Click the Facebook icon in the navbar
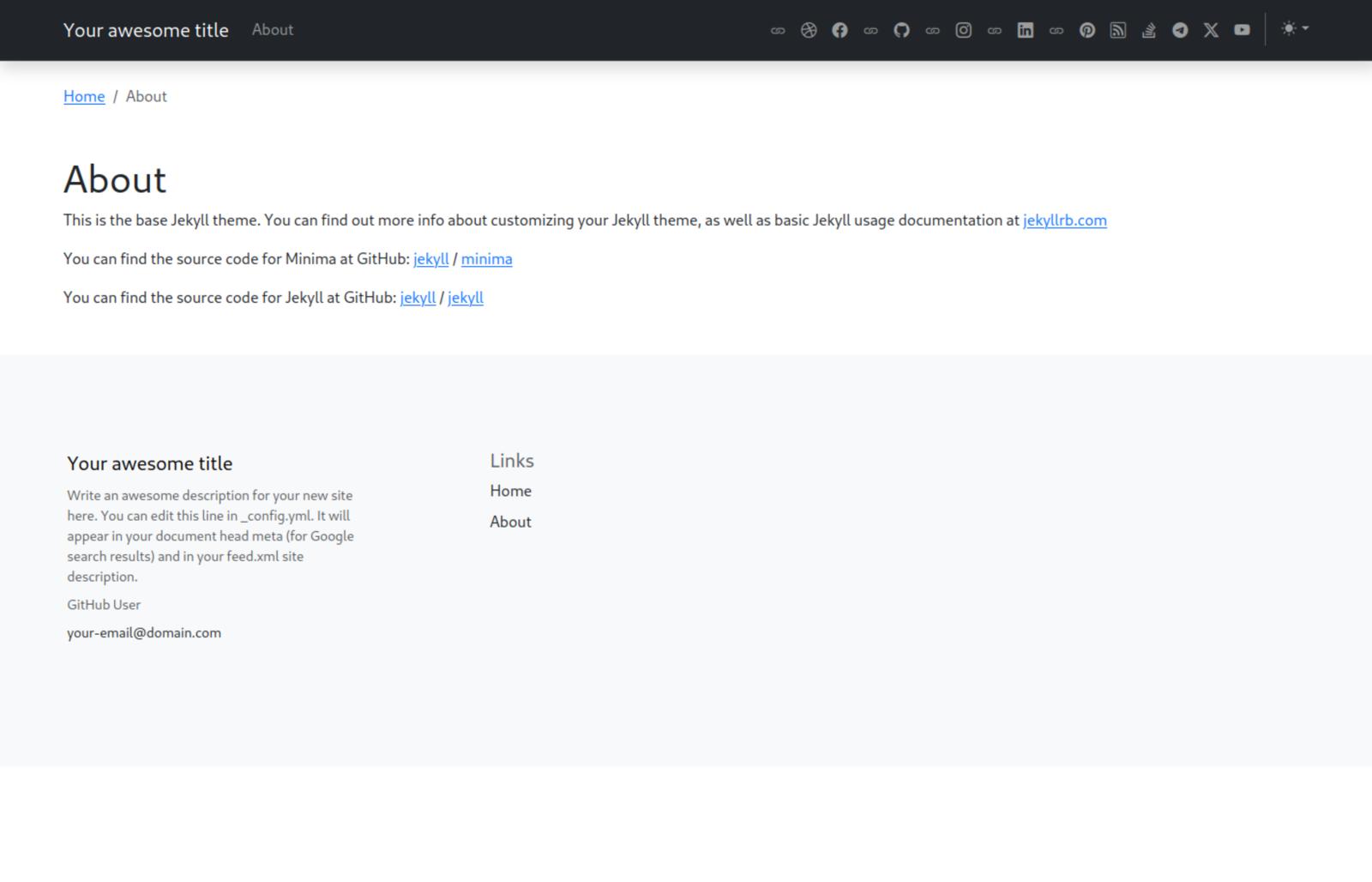This screenshot has height=882, width=1372. pyautogui.click(x=839, y=30)
